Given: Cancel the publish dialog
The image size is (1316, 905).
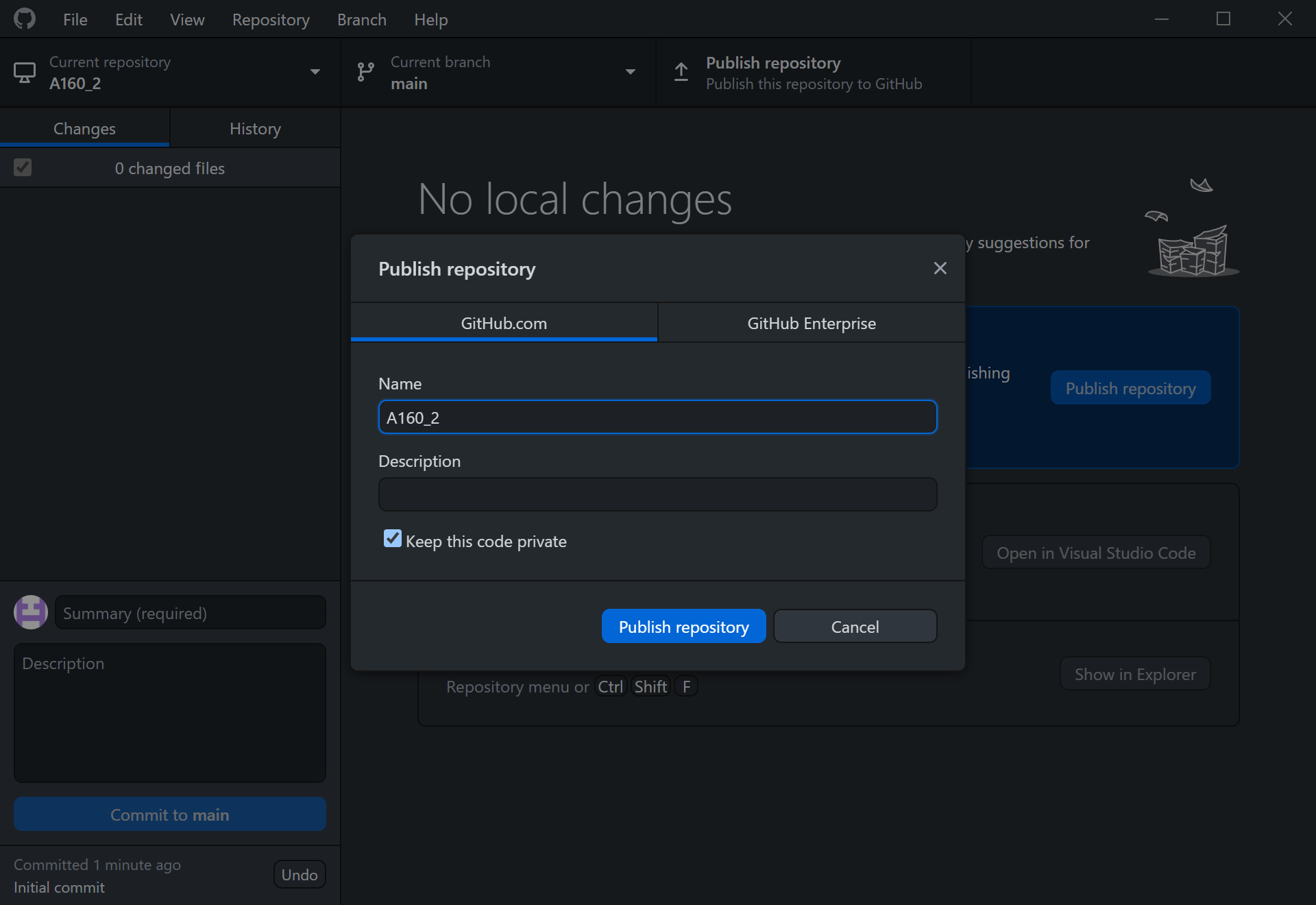Looking at the screenshot, I should pyautogui.click(x=855, y=626).
